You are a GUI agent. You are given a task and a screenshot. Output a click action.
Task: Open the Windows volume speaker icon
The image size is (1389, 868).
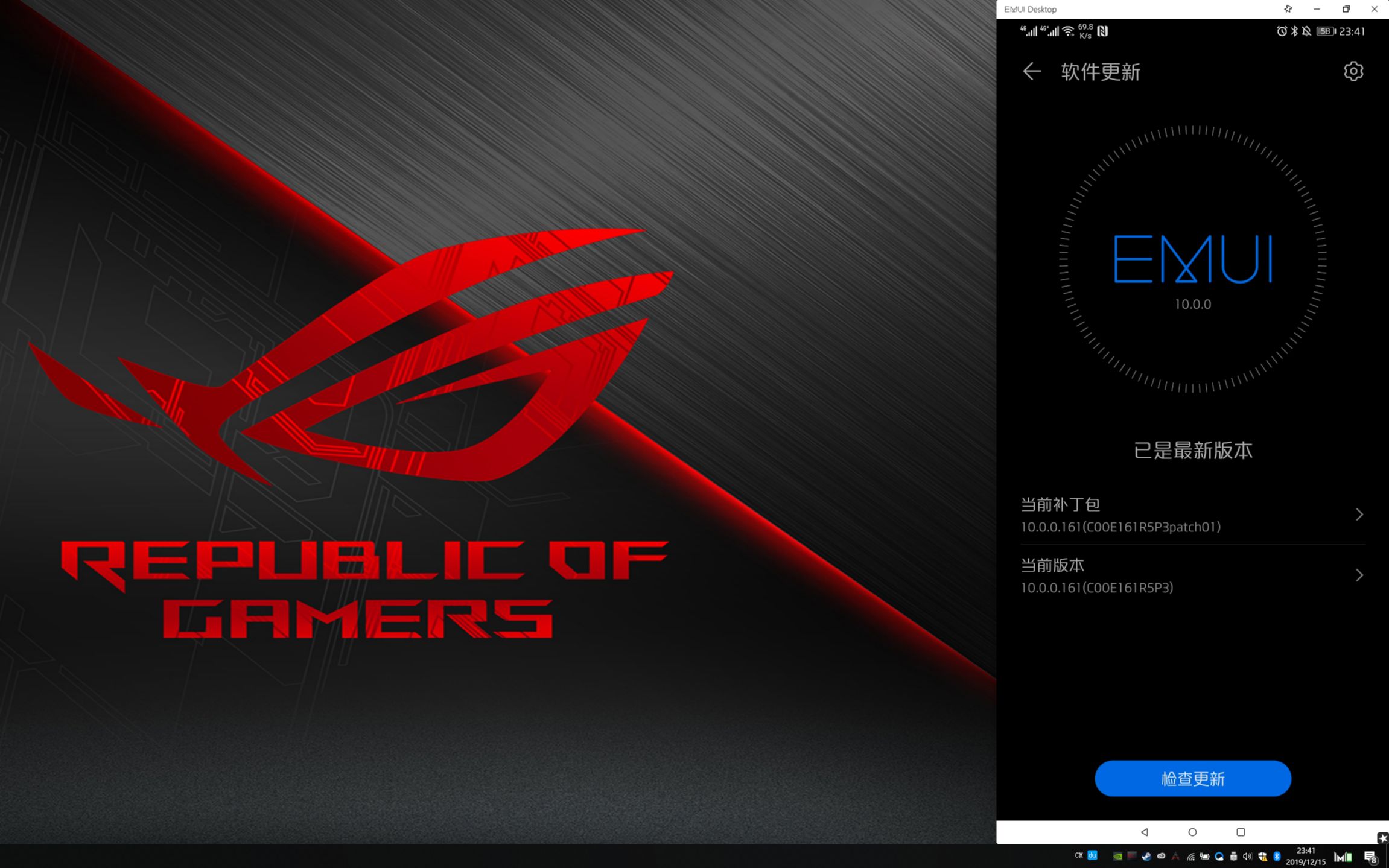(1248, 856)
